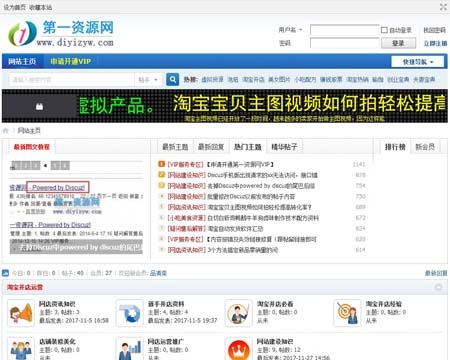Open the 申请开通第一资源网VIP topic
The image size is (450, 360).
pyautogui.click(x=241, y=164)
